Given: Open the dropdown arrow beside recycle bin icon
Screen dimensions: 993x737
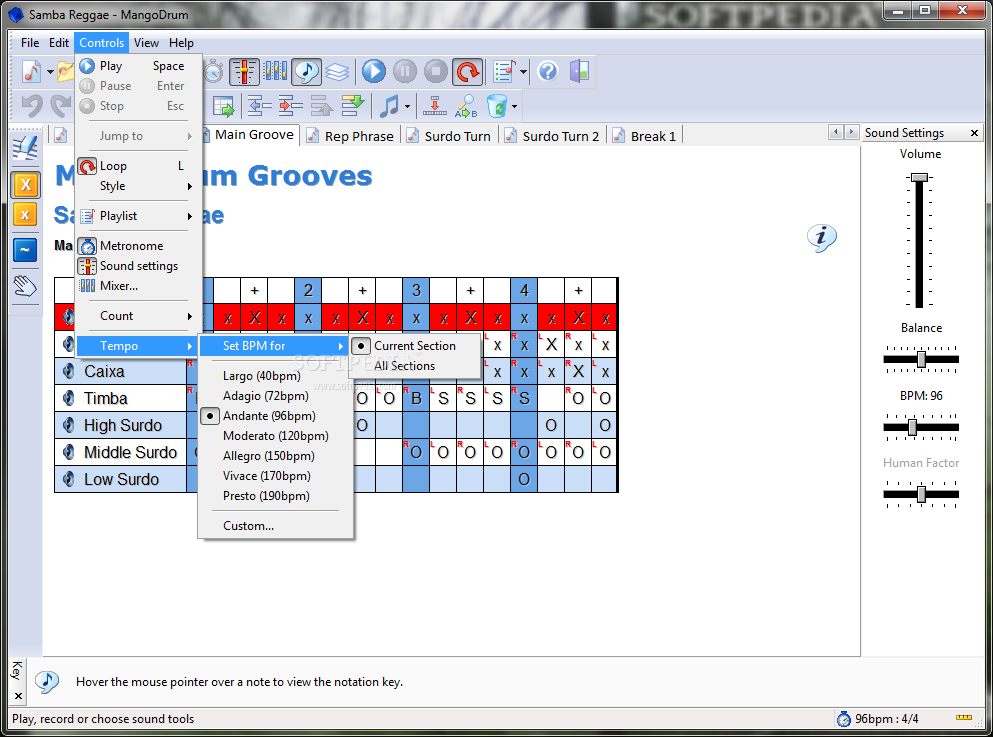Looking at the screenshot, I should point(514,106).
